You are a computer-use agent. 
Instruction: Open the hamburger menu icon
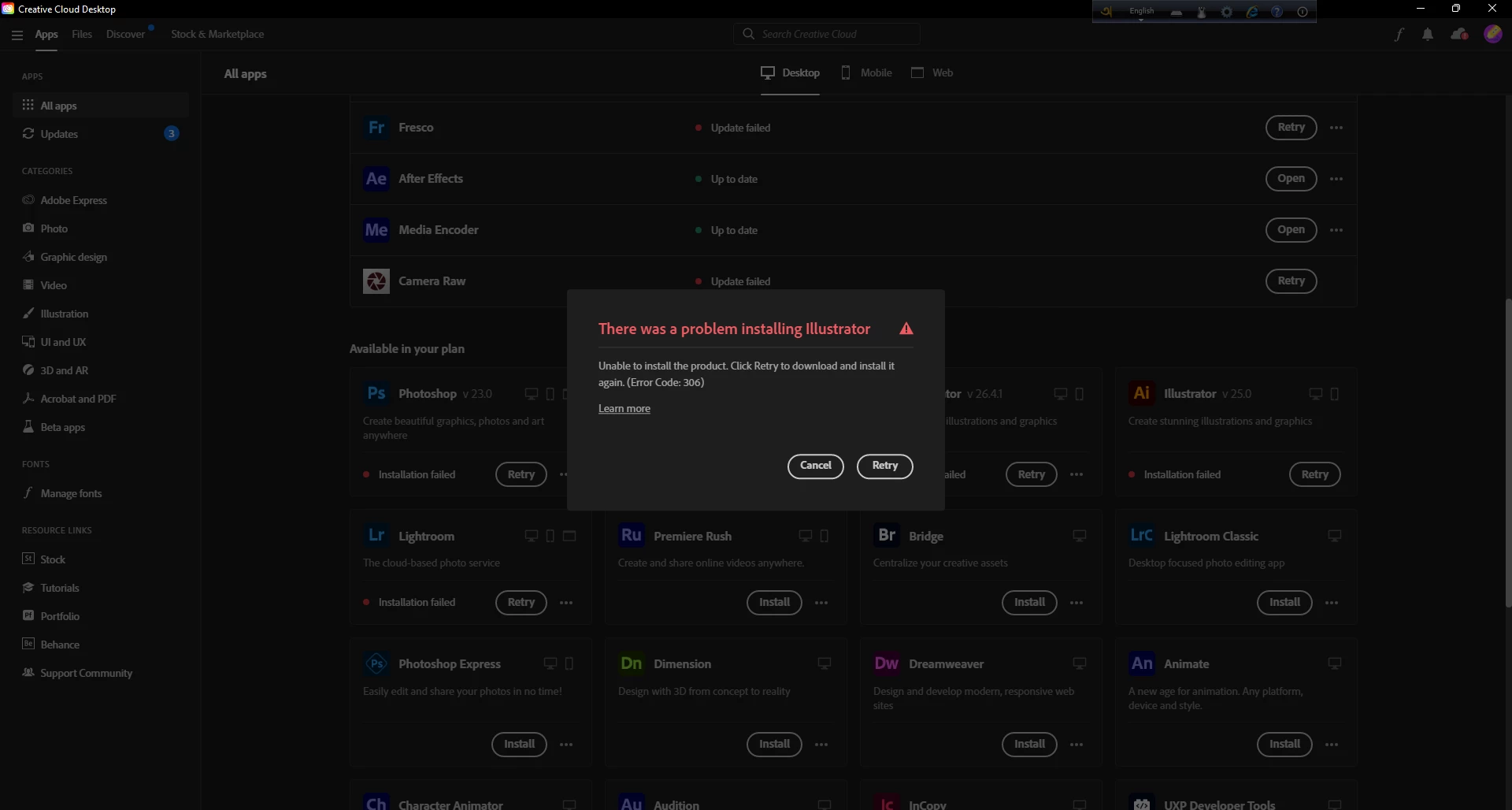pos(17,35)
